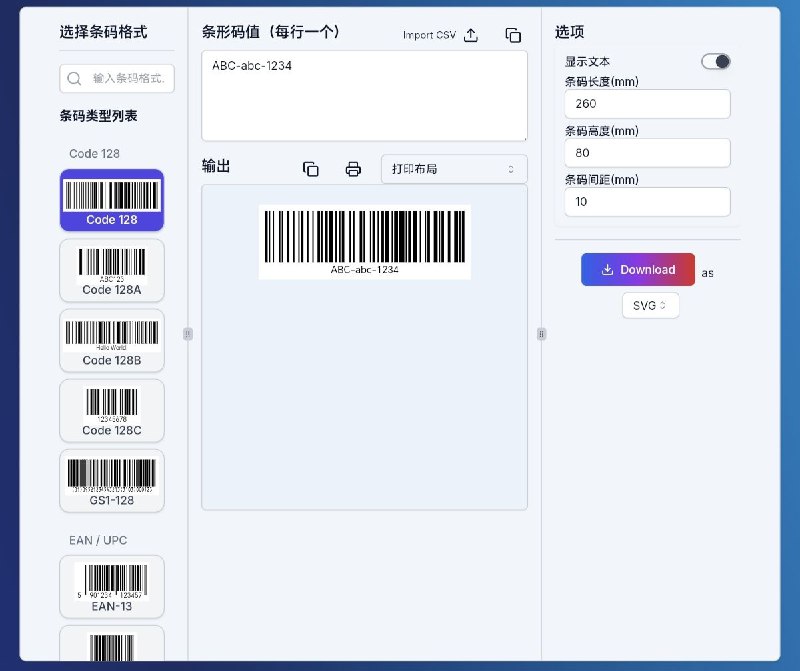
Task: Click the search magnifier icon in format search box
Action: (74, 79)
